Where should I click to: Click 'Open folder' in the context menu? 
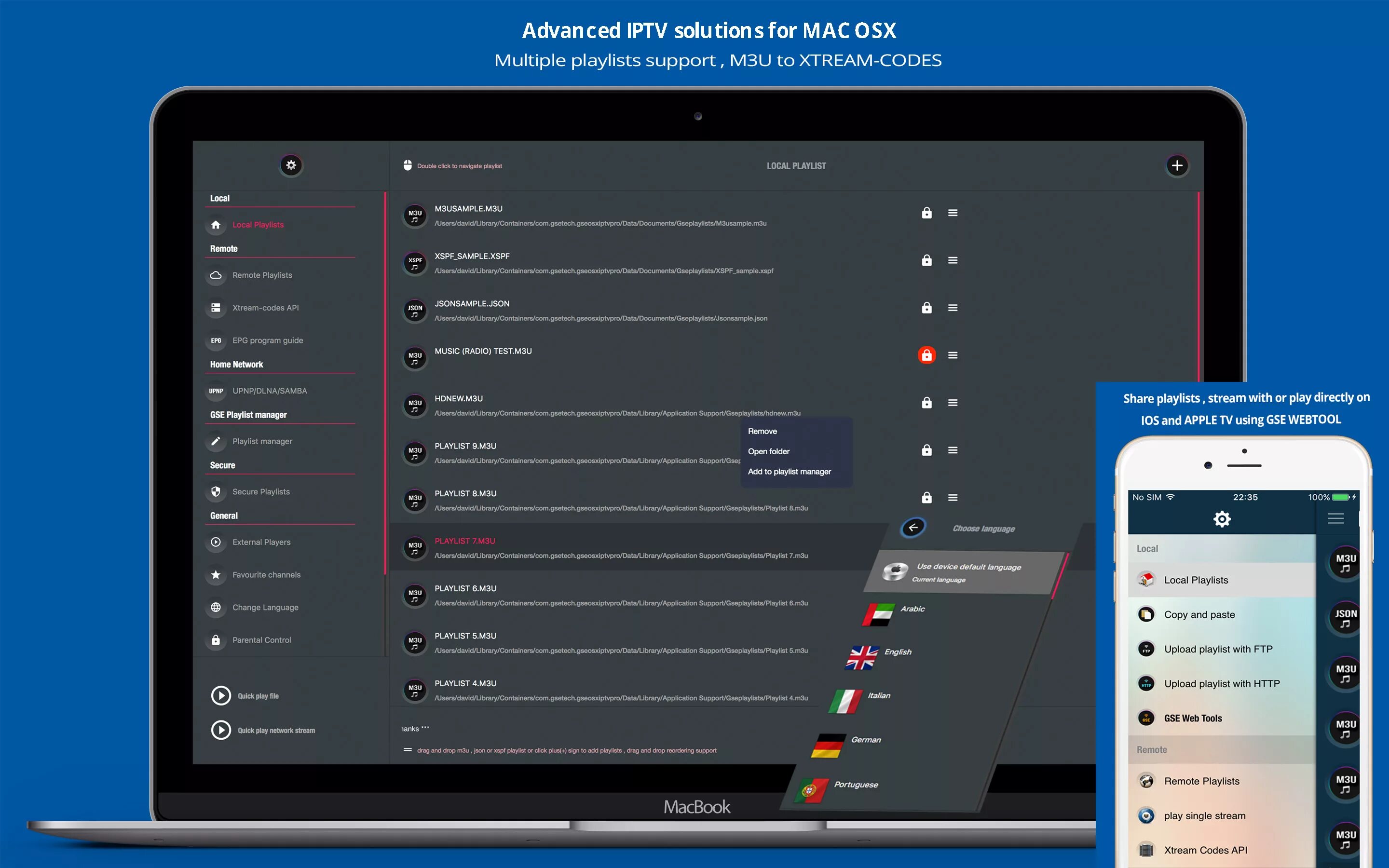pyautogui.click(x=769, y=451)
